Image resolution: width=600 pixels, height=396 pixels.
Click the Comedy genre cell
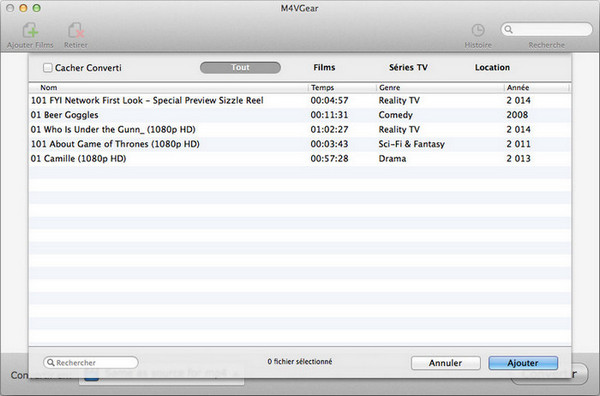pyautogui.click(x=396, y=115)
